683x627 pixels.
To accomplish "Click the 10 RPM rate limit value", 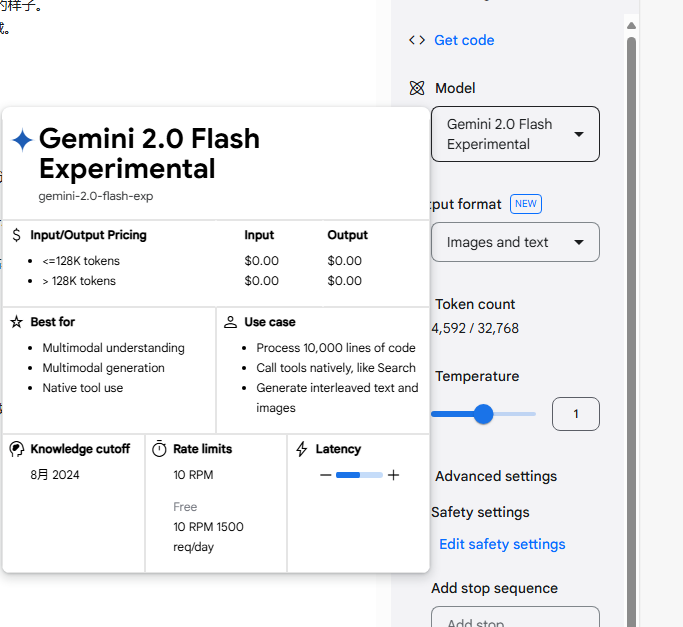I will point(193,475).
